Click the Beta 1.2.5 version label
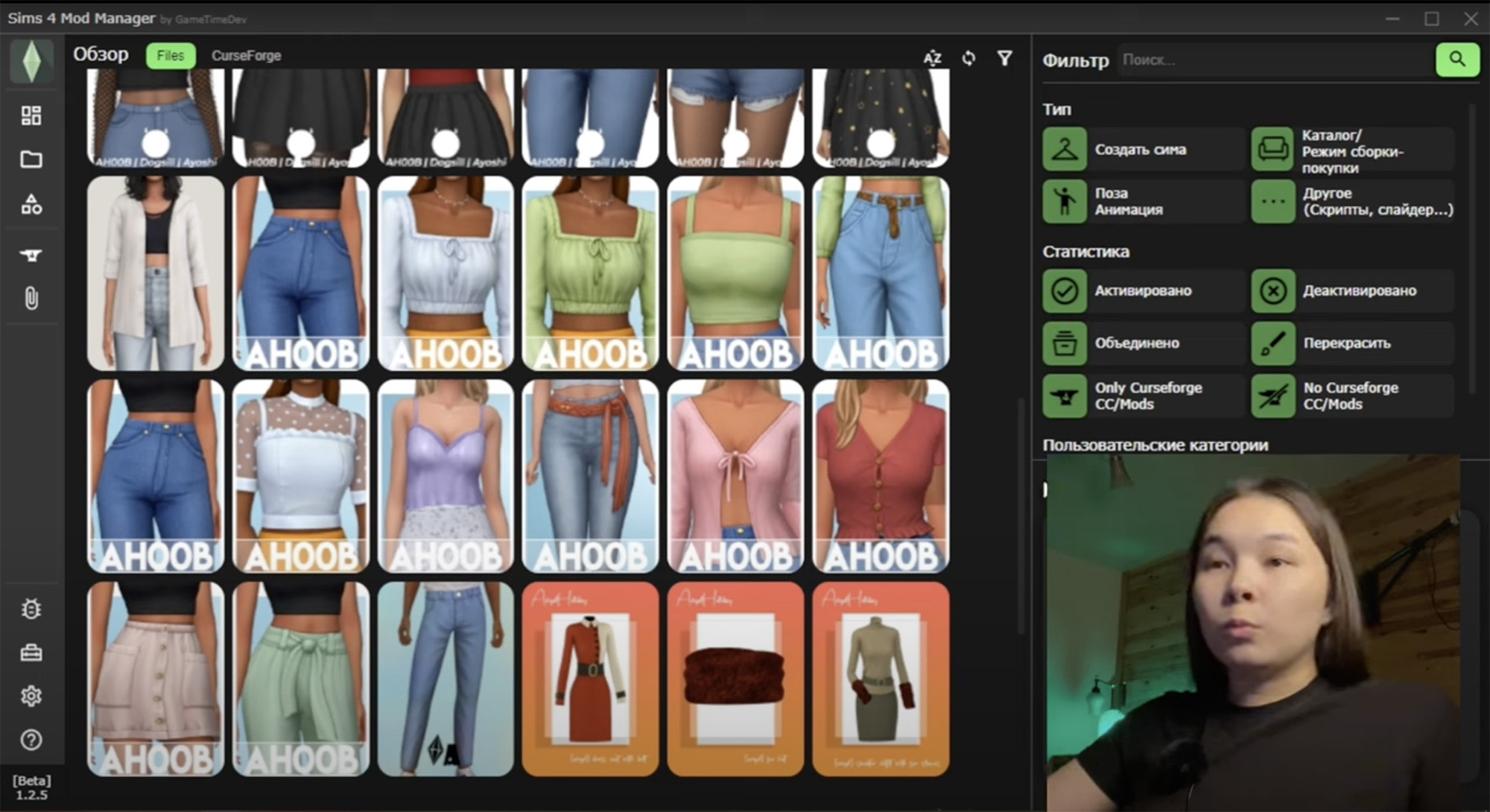This screenshot has height=812, width=1490. [31, 787]
